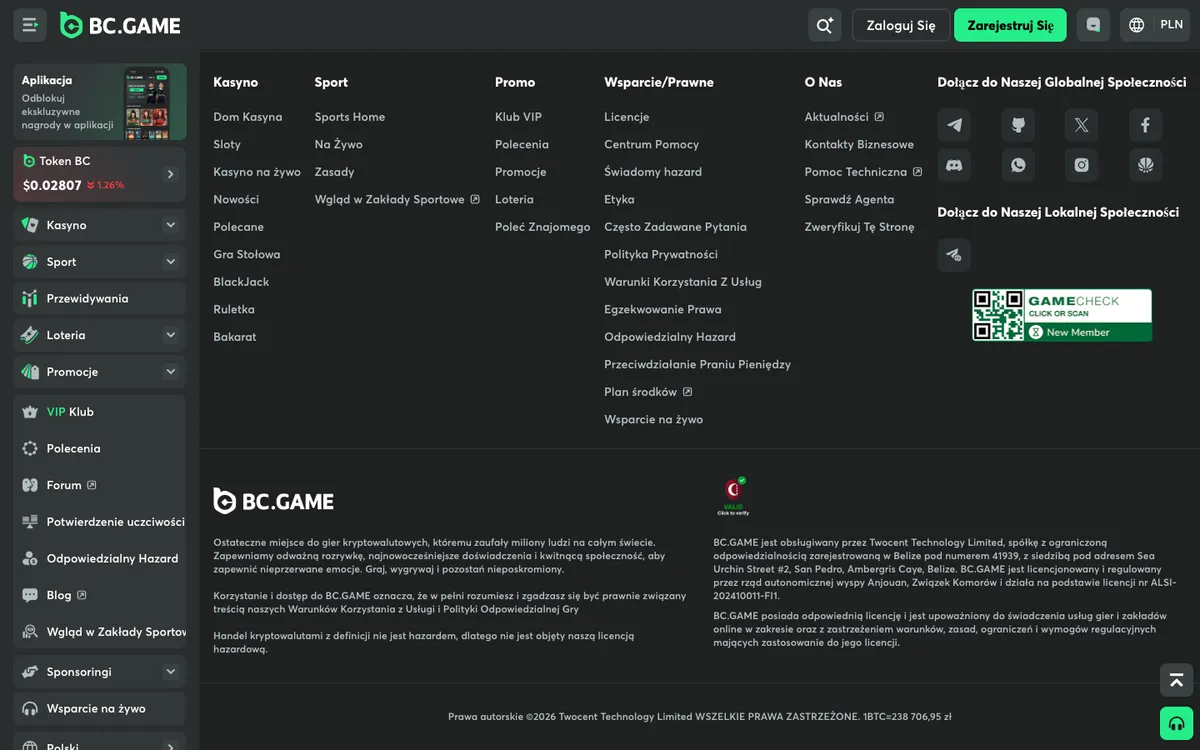Image resolution: width=1200 pixels, height=750 pixels.
Task: Open the basketball-style community icon
Action: 1145,165
